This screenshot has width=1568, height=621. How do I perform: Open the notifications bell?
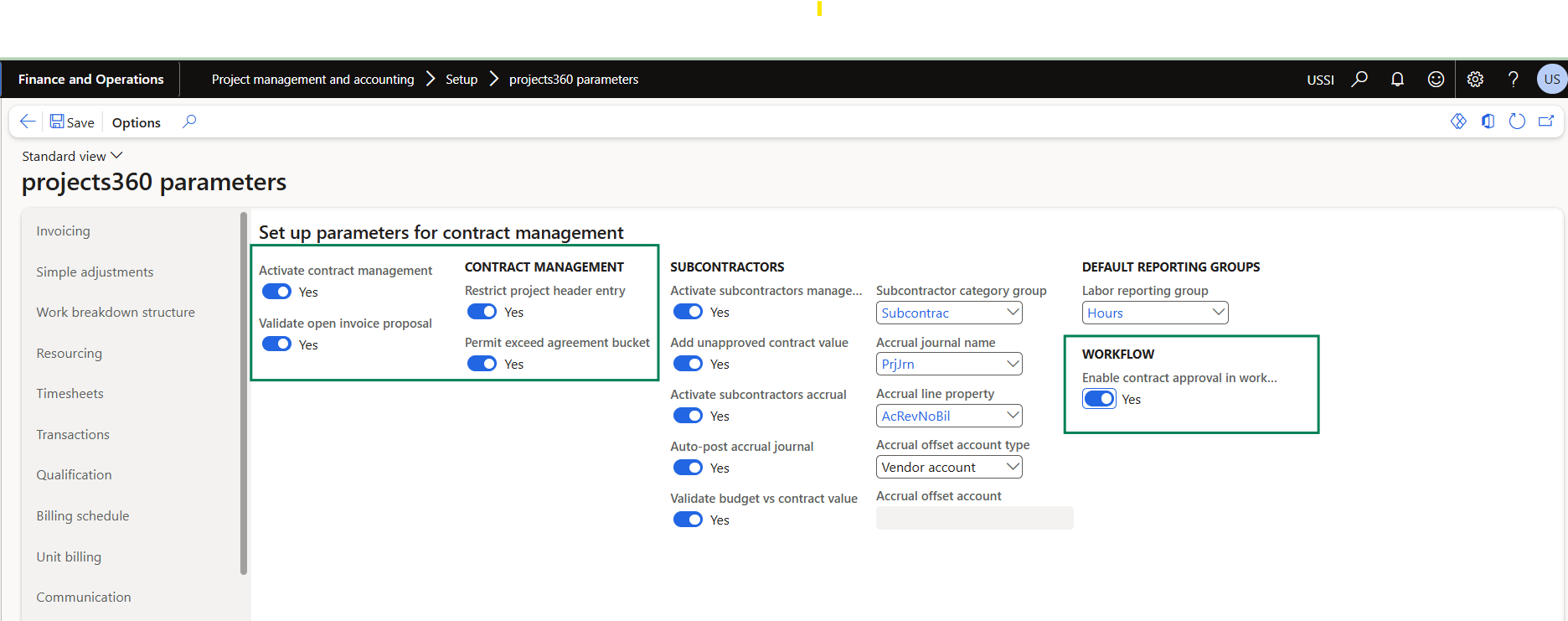(x=1397, y=79)
